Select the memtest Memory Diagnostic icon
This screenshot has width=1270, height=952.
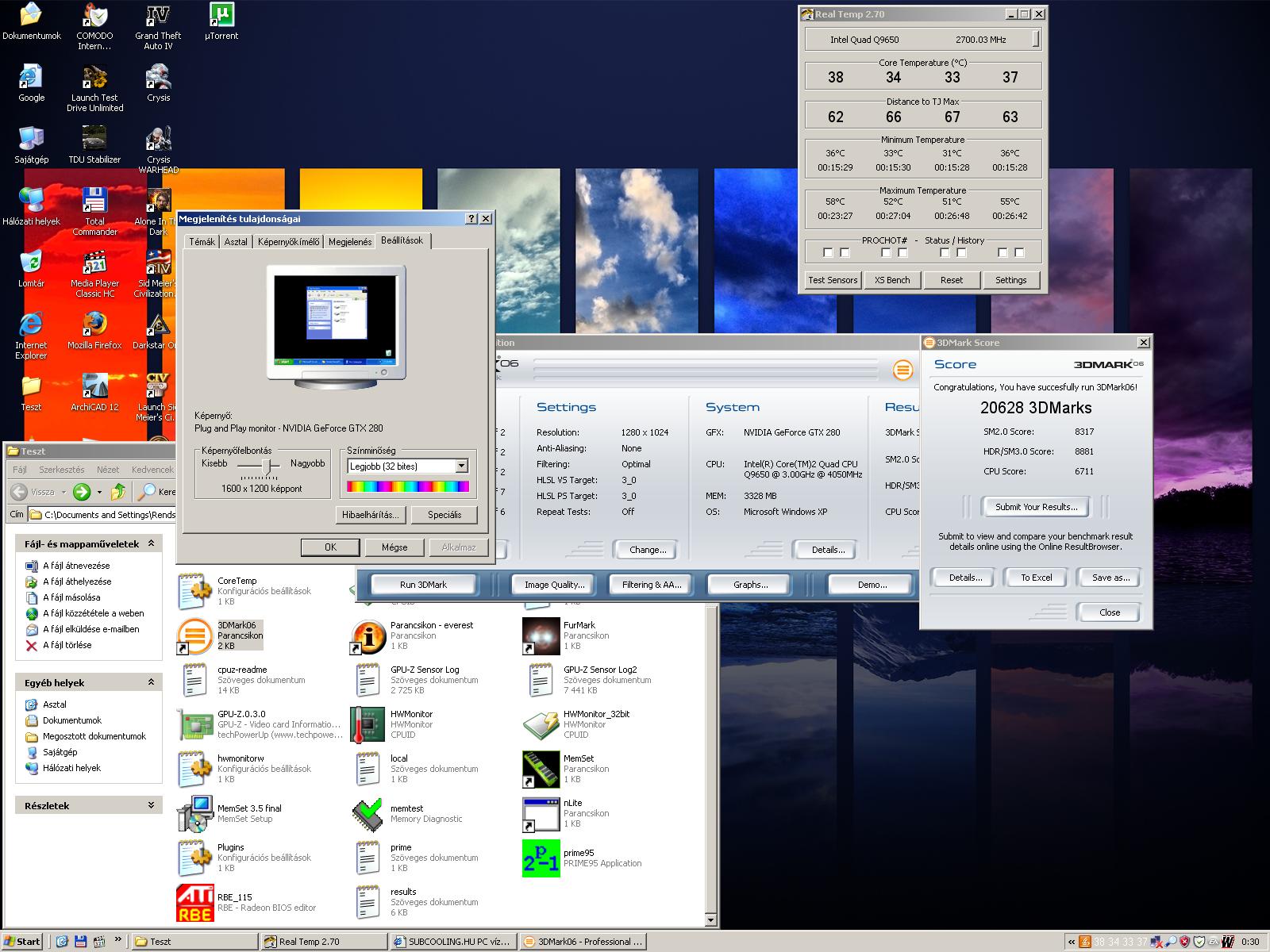click(368, 813)
